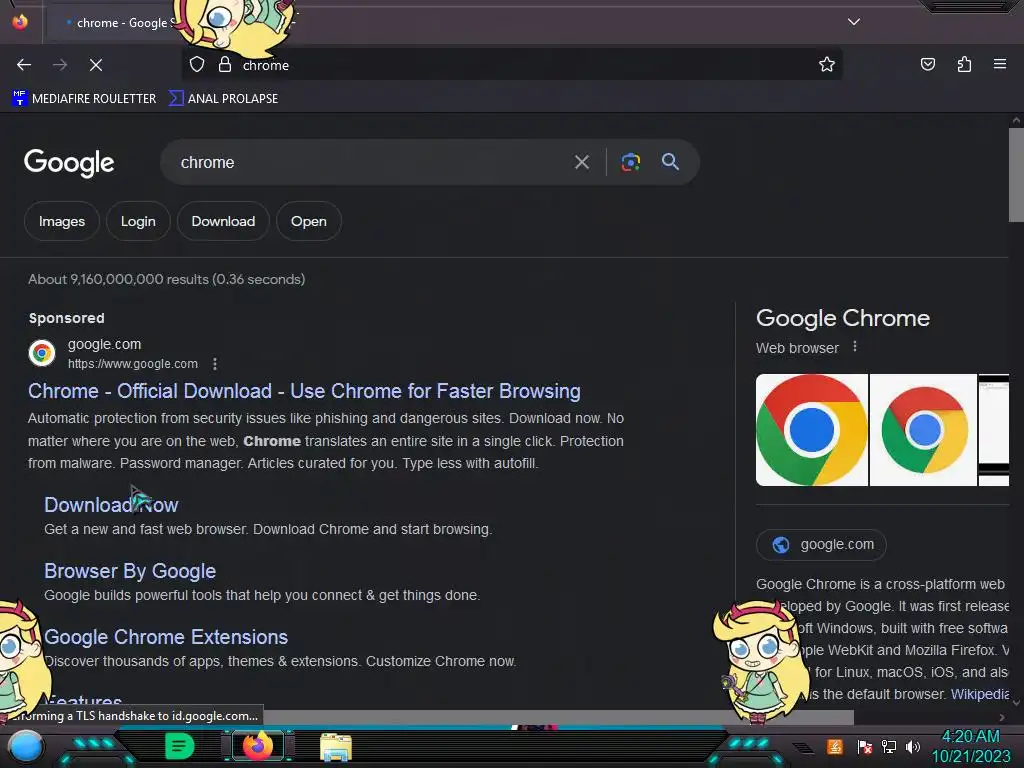Click the 'Sponsored' label
The height and width of the screenshot is (768, 1024).
tap(67, 318)
